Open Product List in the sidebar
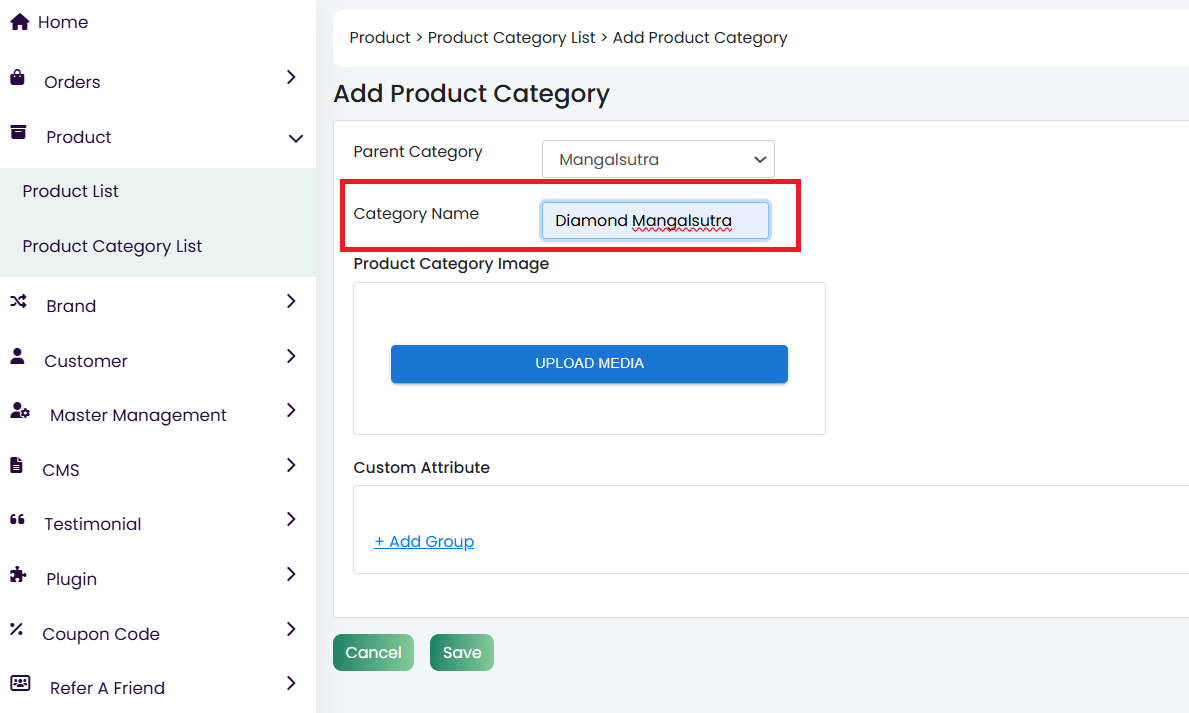Image resolution: width=1189 pixels, height=713 pixels. (x=71, y=191)
